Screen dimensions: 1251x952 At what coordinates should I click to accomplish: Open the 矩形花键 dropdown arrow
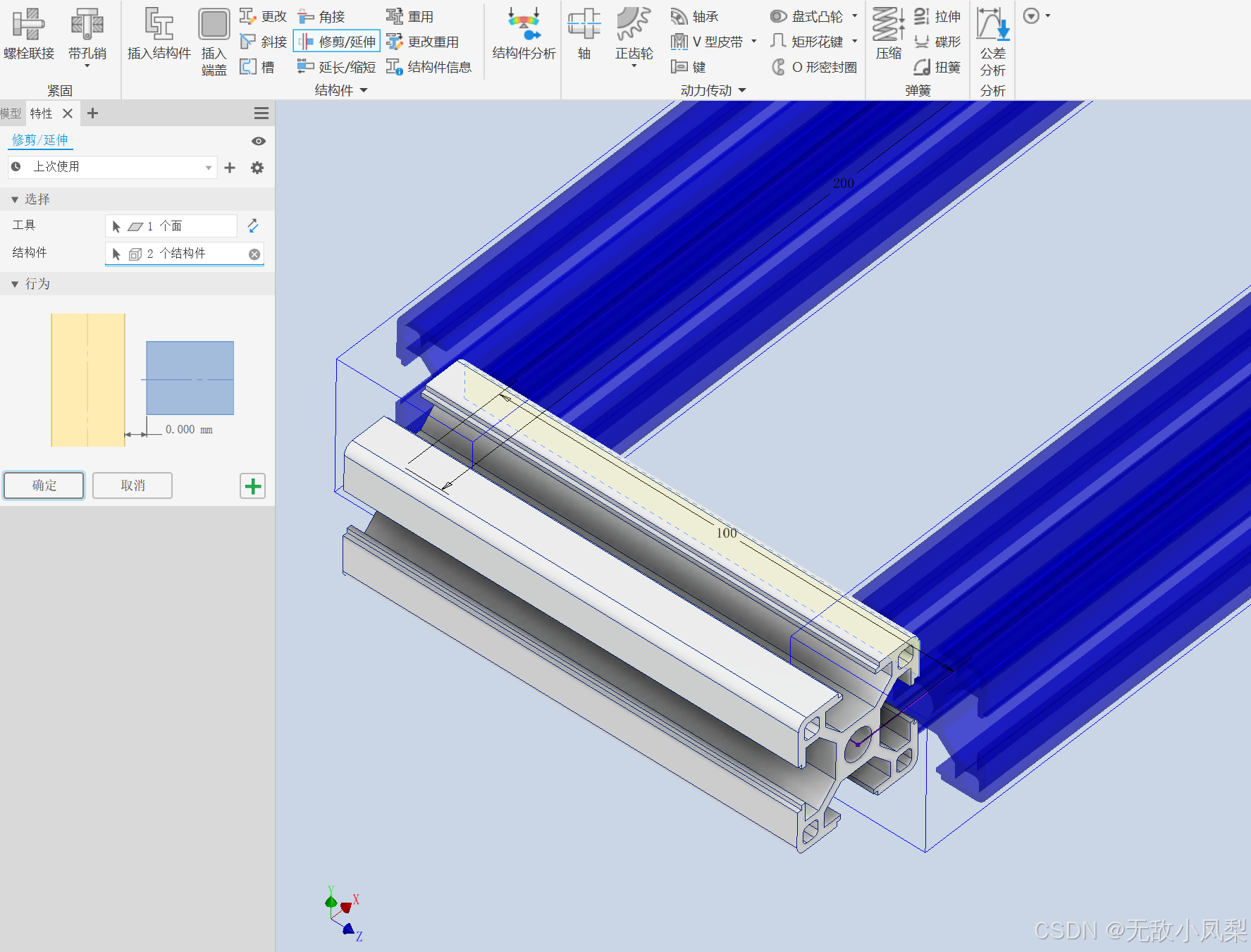(x=854, y=42)
